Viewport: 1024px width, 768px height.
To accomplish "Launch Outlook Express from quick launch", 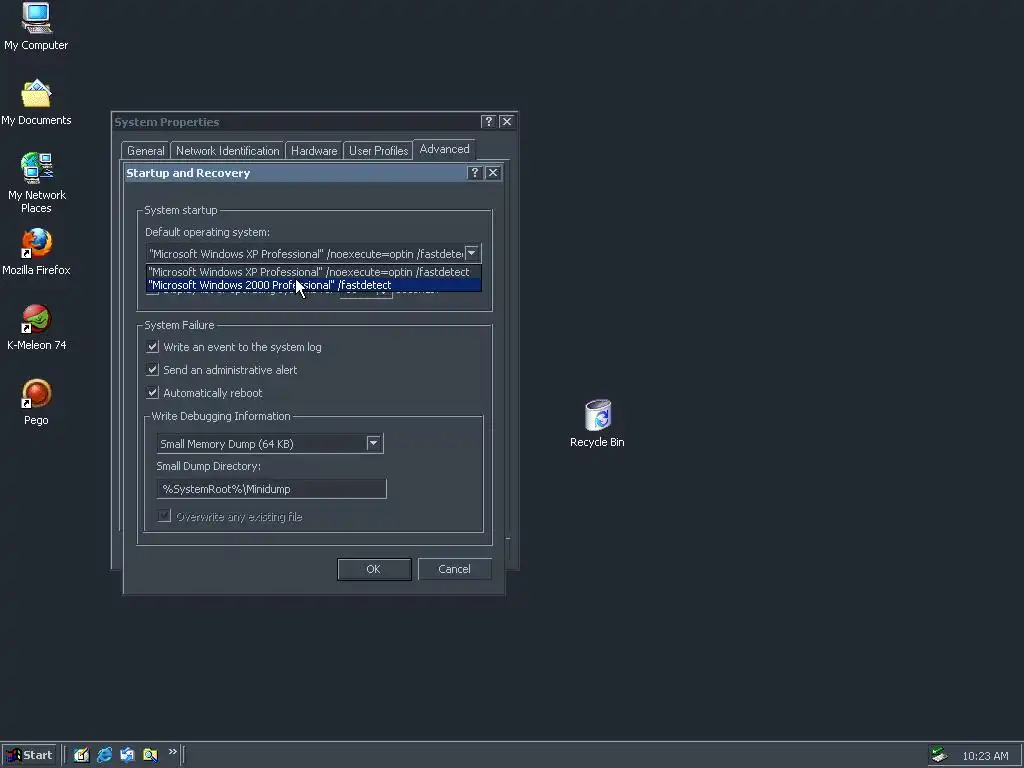I will 127,755.
